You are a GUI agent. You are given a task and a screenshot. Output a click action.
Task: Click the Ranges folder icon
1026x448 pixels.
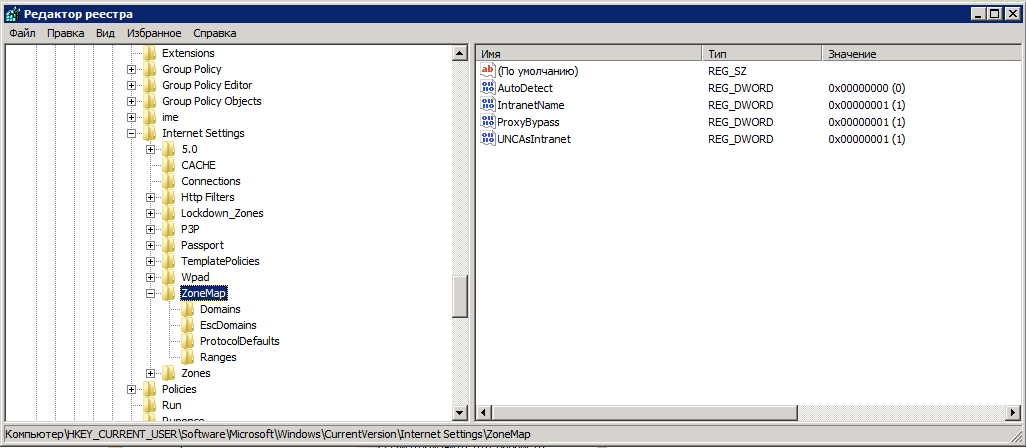click(x=188, y=358)
